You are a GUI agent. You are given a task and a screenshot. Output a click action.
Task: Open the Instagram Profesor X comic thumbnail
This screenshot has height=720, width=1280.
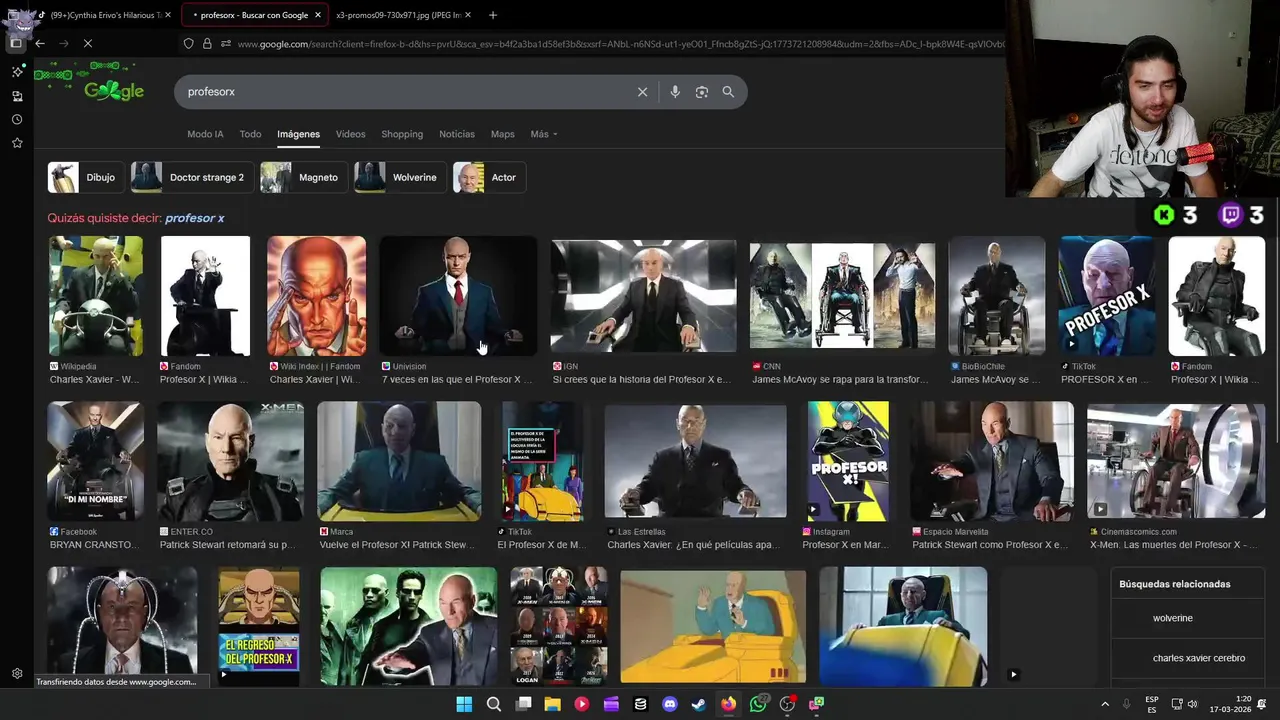click(848, 461)
